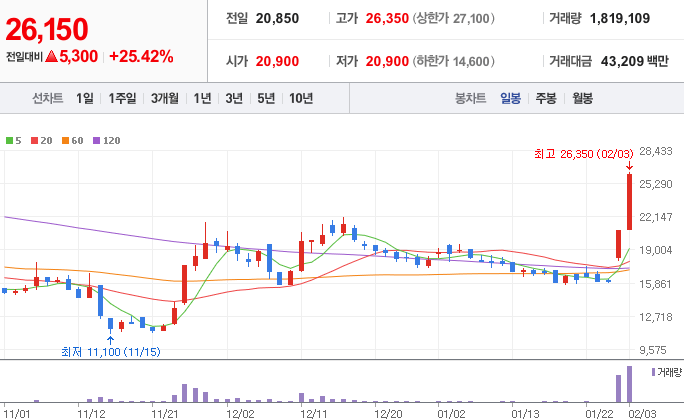Click the 01/22 date axis label
This screenshot has width=684, height=419.
(599, 413)
